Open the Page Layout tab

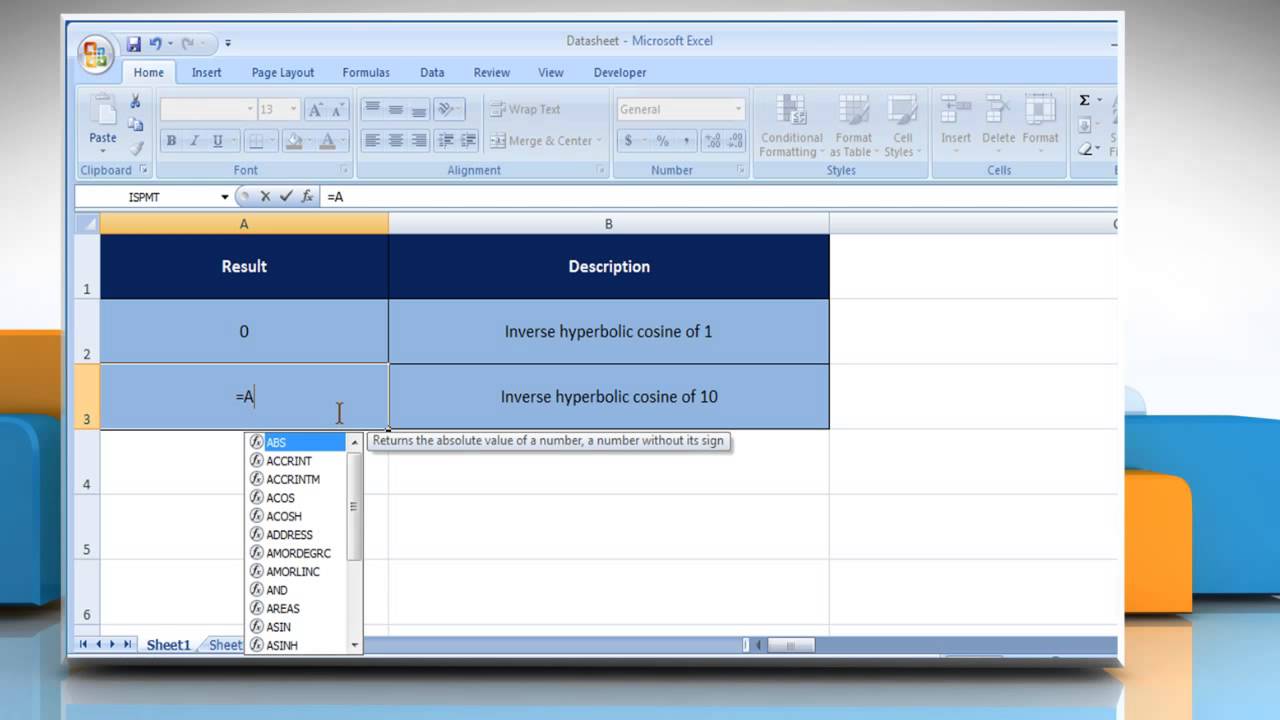point(283,72)
